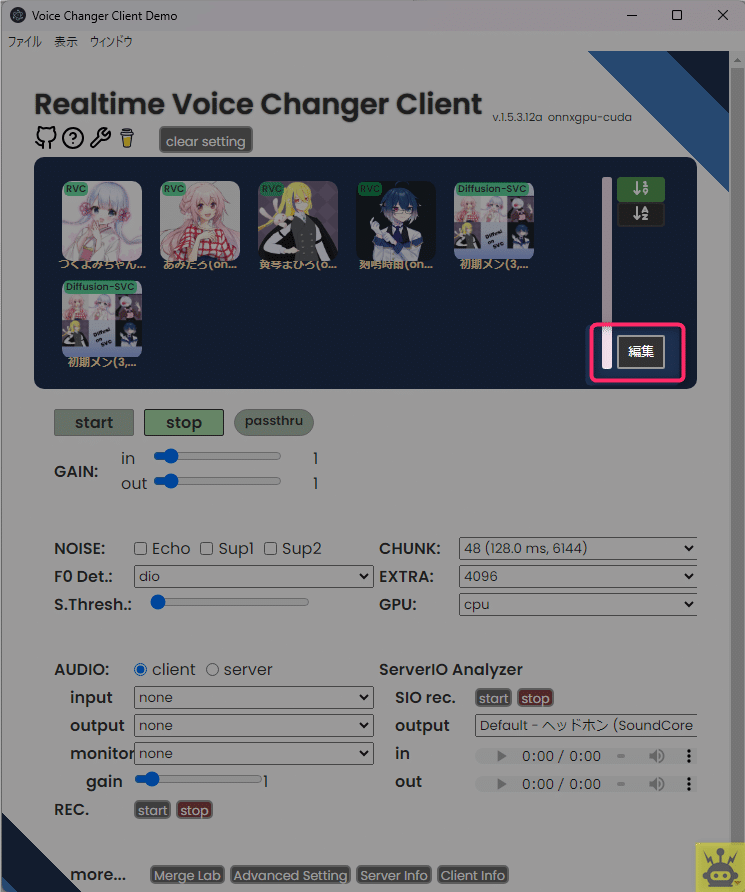Select second-row Diffusion-SVC 初期メン model
The width and height of the screenshot is (745, 892).
coord(102,319)
